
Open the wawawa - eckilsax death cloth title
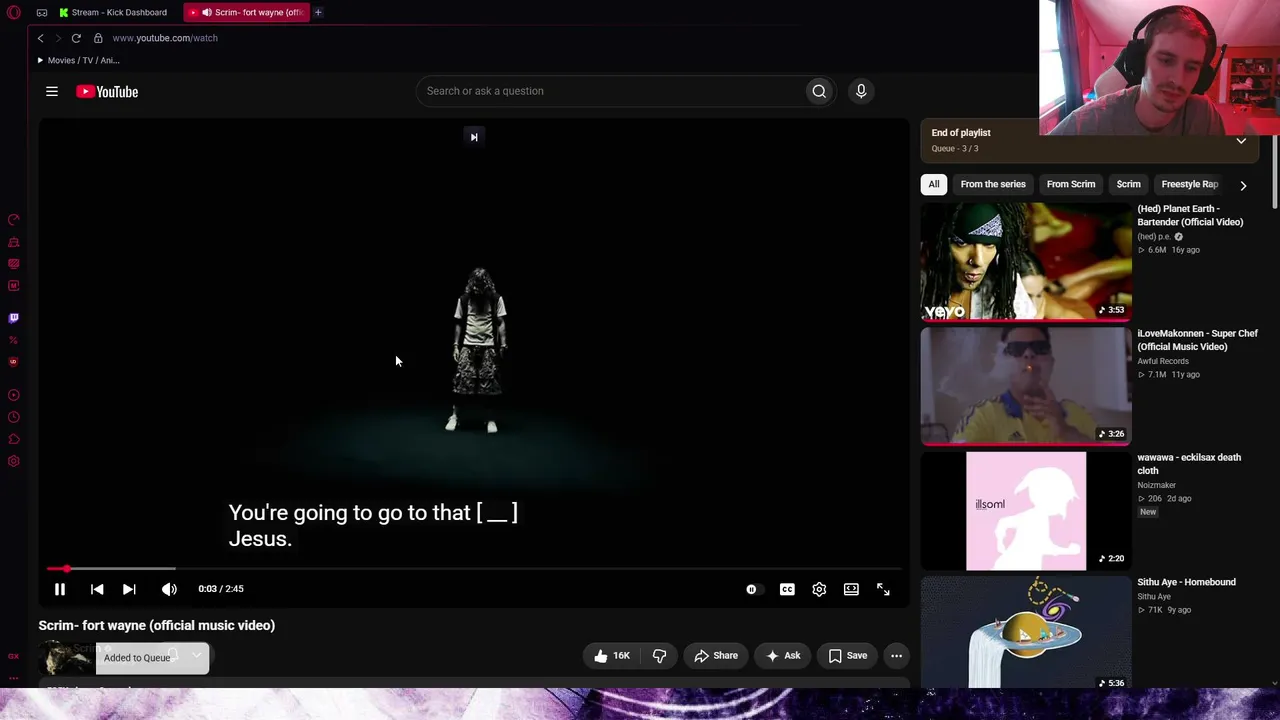[x=1188, y=464]
